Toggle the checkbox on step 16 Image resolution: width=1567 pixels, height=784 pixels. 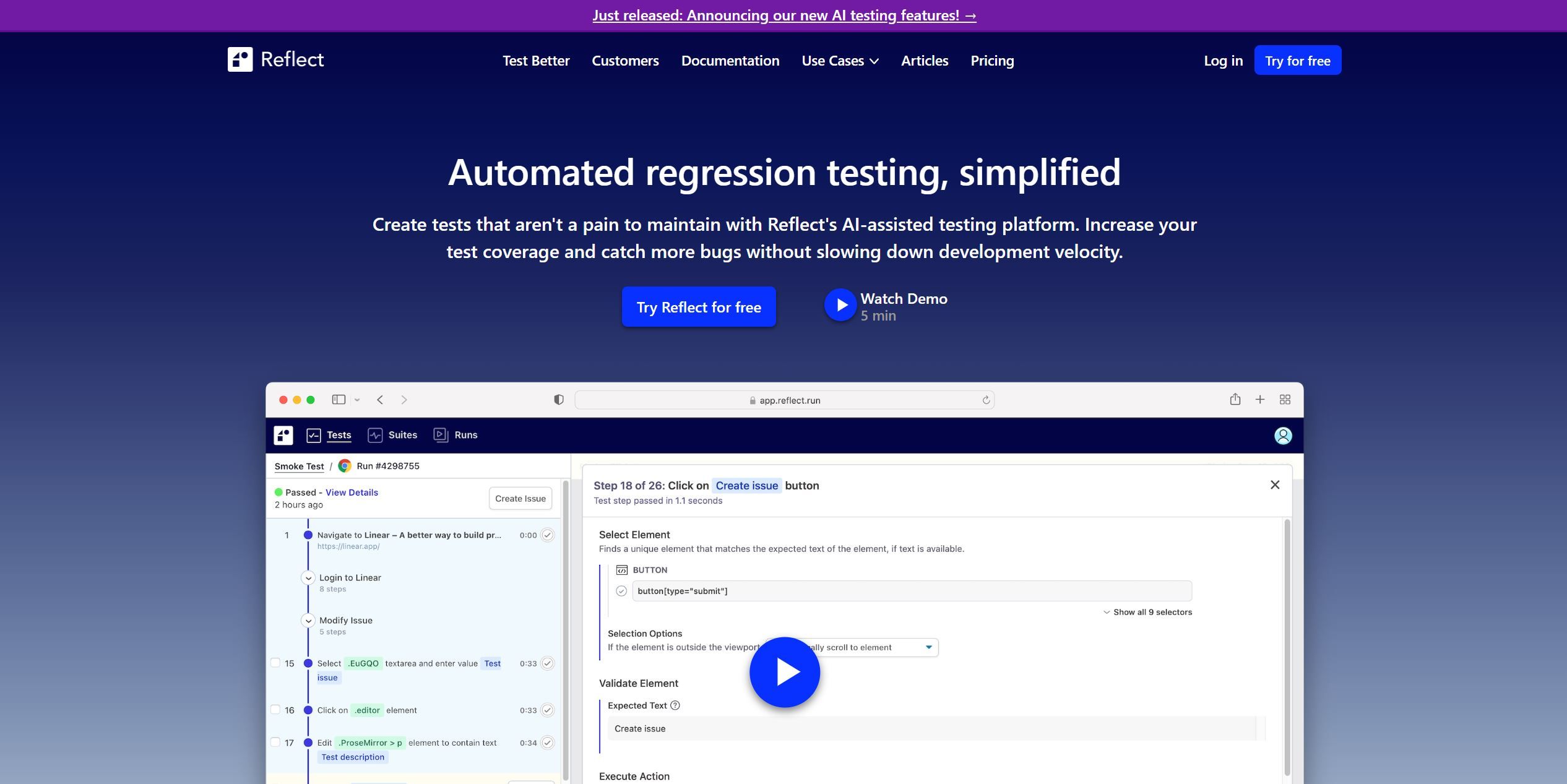275,710
